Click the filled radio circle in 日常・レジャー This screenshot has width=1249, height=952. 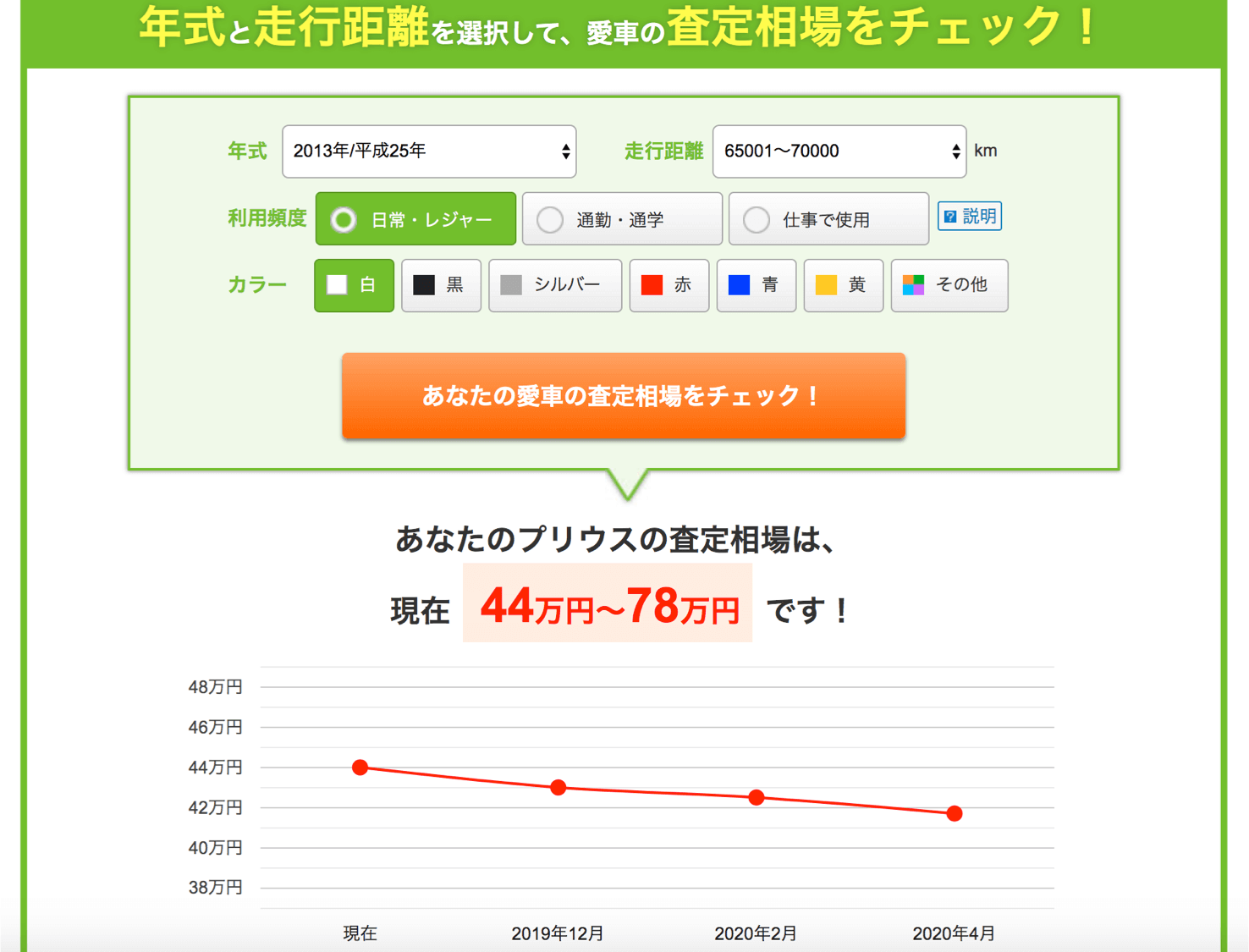click(344, 218)
